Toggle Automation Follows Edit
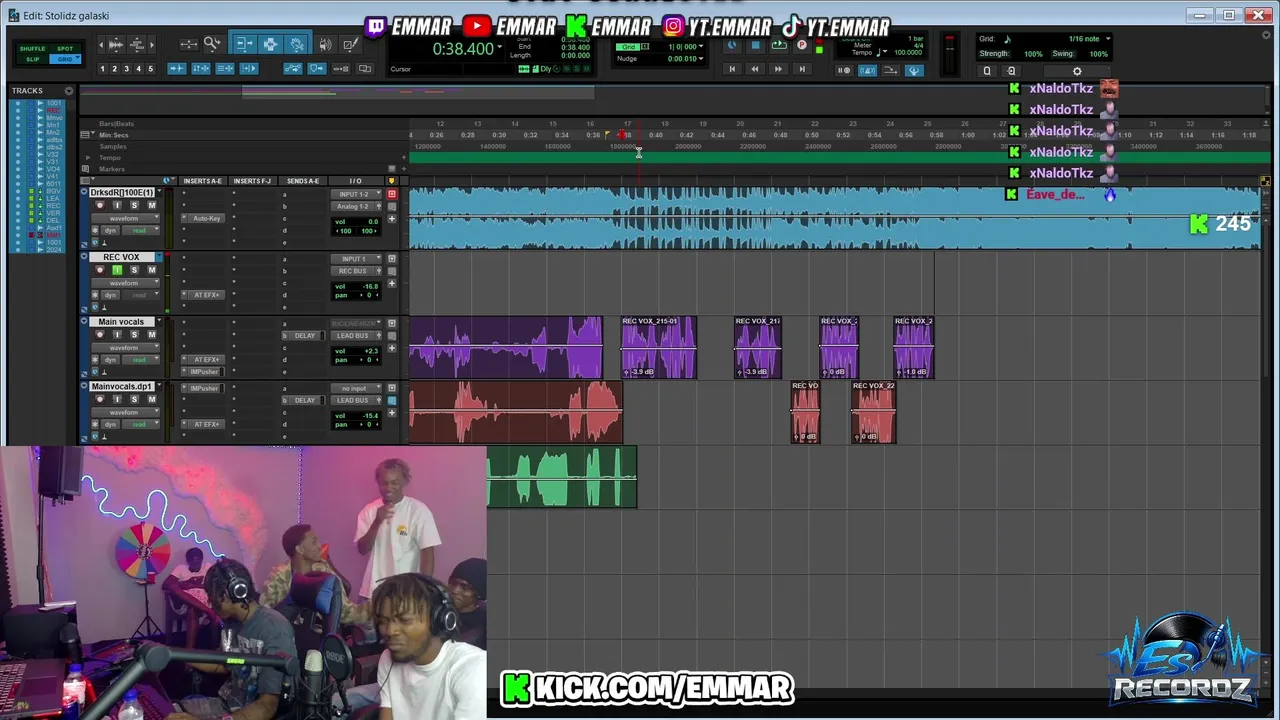The image size is (1280, 720). coord(293,69)
